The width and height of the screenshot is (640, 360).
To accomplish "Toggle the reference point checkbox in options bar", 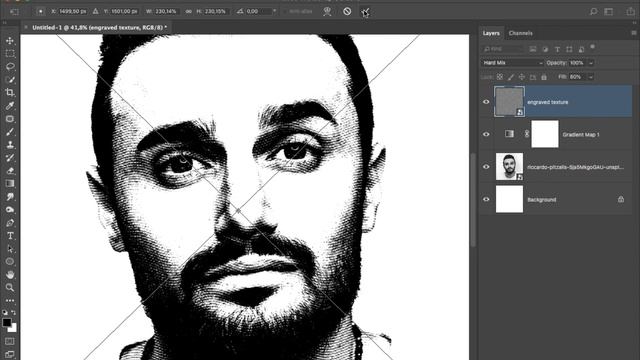I will click(40, 11).
